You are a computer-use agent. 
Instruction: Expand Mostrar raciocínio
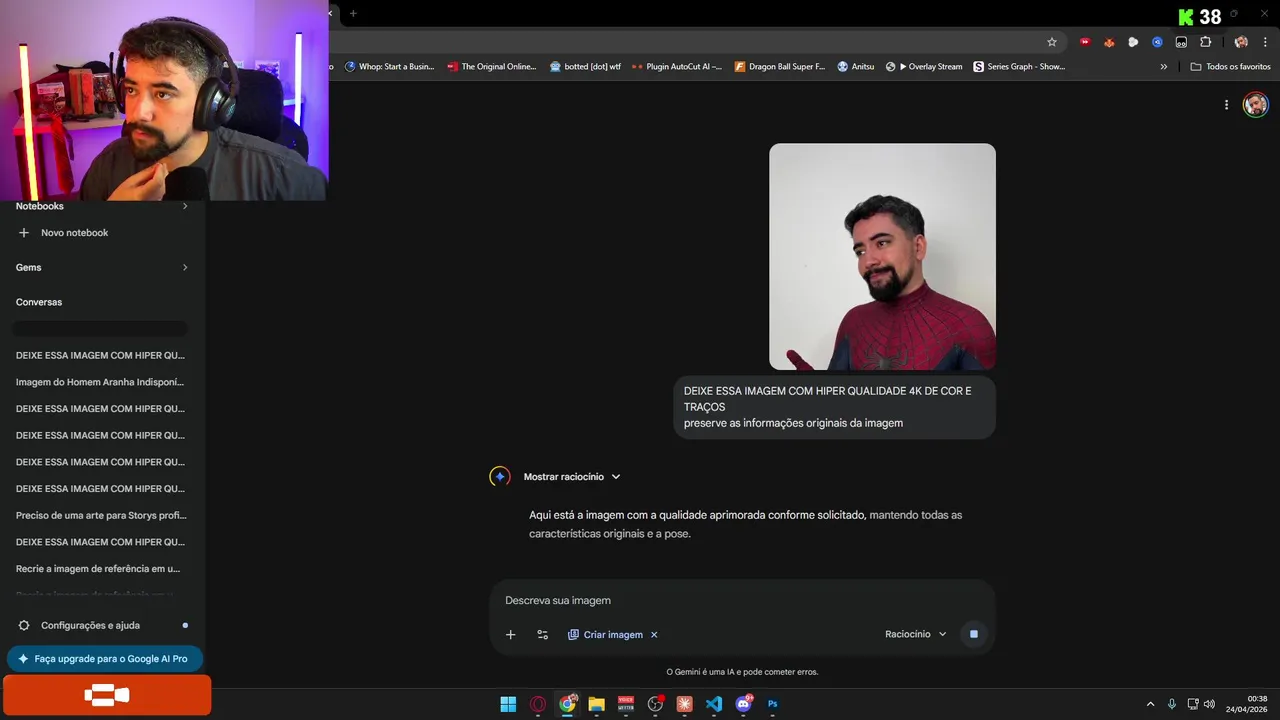(x=572, y=477)
